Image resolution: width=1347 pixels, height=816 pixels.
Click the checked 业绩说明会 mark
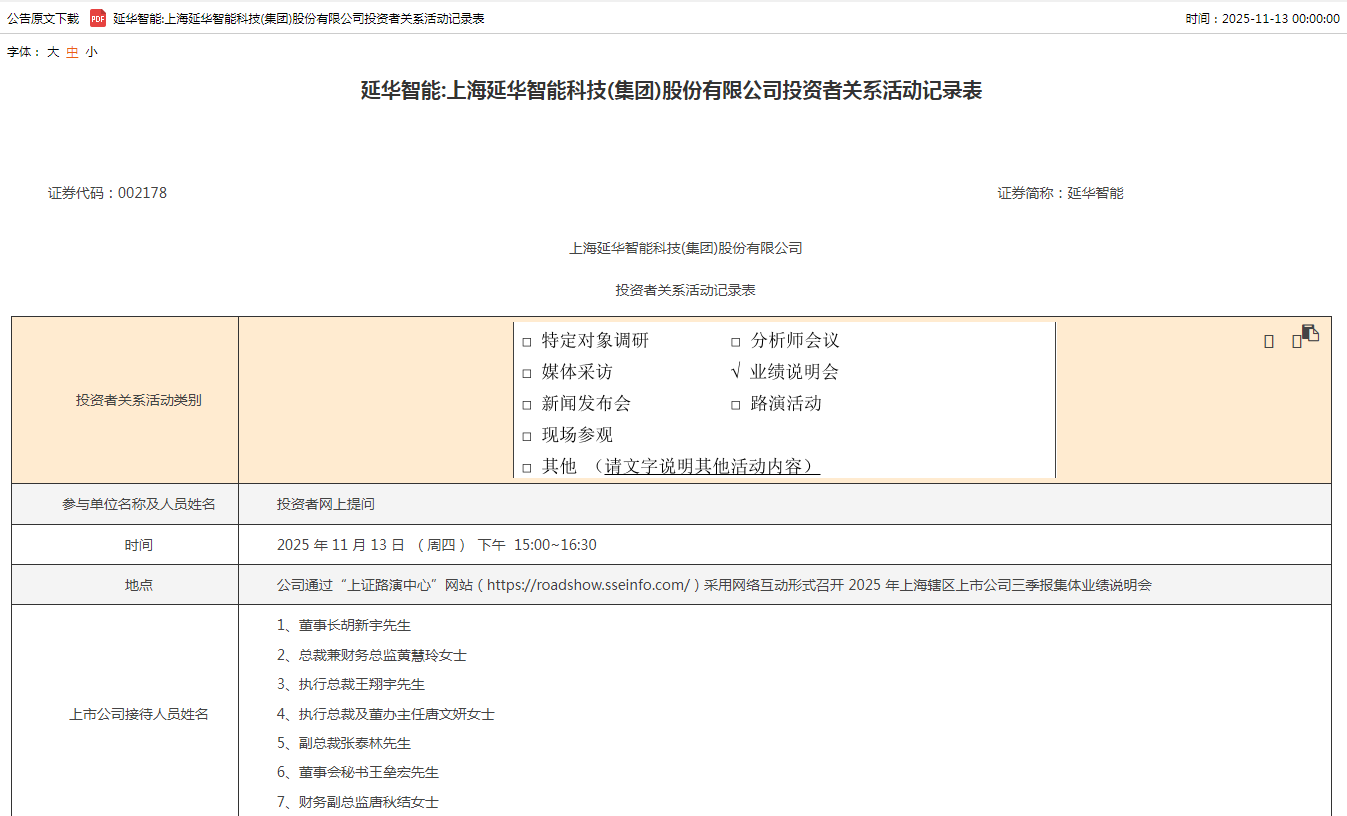pos(736,372)
